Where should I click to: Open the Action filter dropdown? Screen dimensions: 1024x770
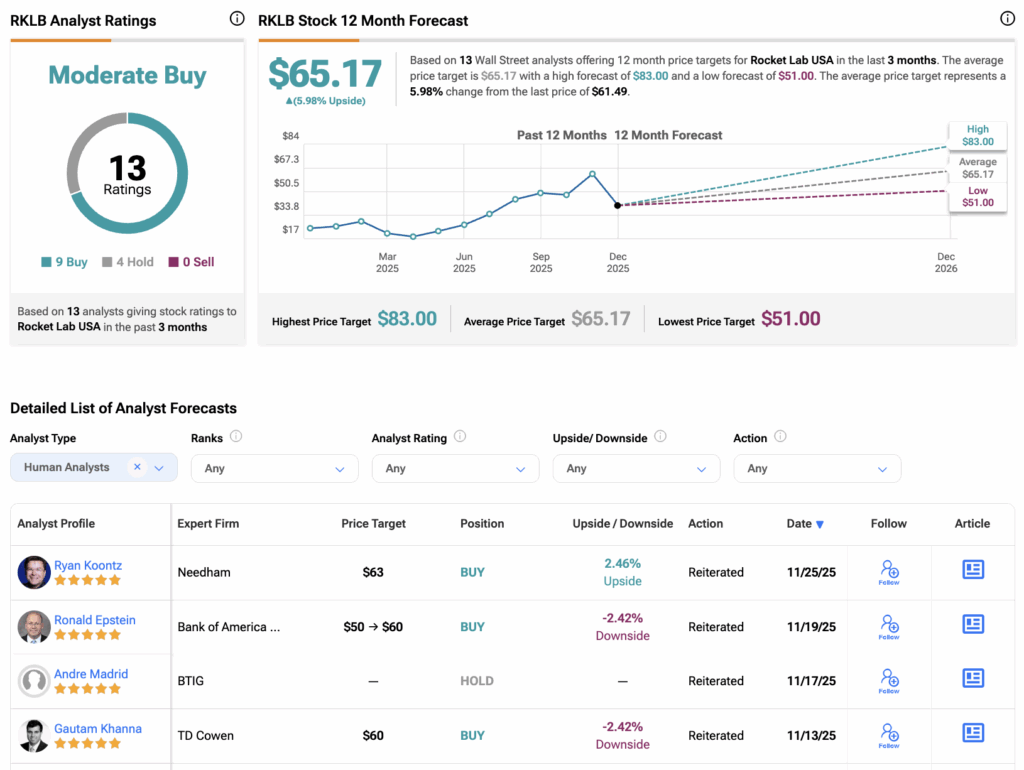817,468
